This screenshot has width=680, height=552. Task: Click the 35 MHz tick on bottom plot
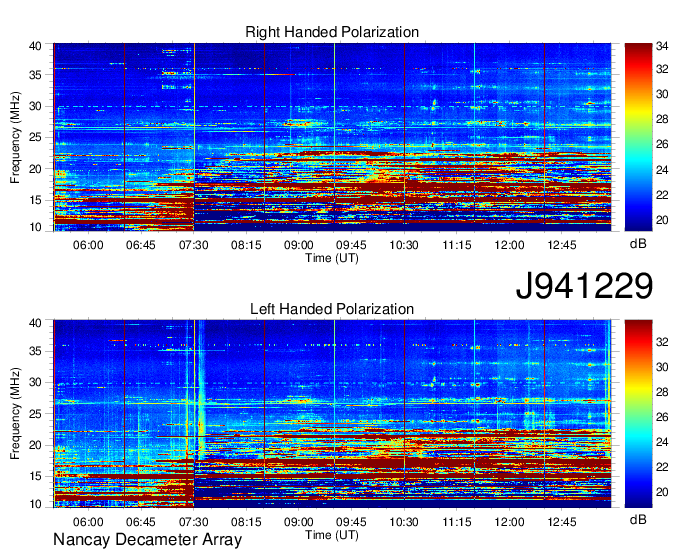[35, 351]
